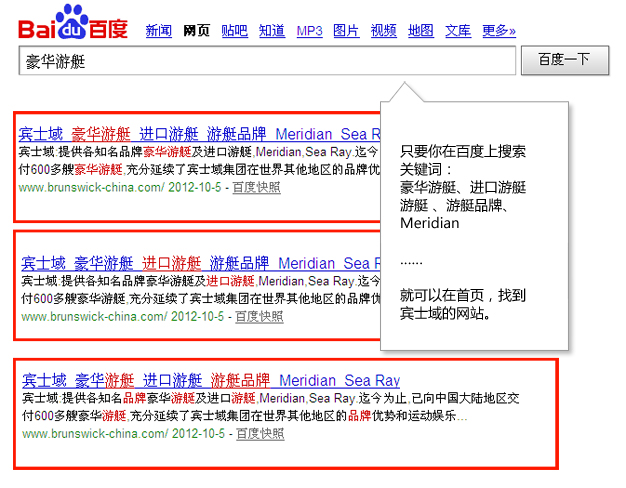Open the 视频 video tab
This screenshot has height=488, width=626.
point(384,31)
